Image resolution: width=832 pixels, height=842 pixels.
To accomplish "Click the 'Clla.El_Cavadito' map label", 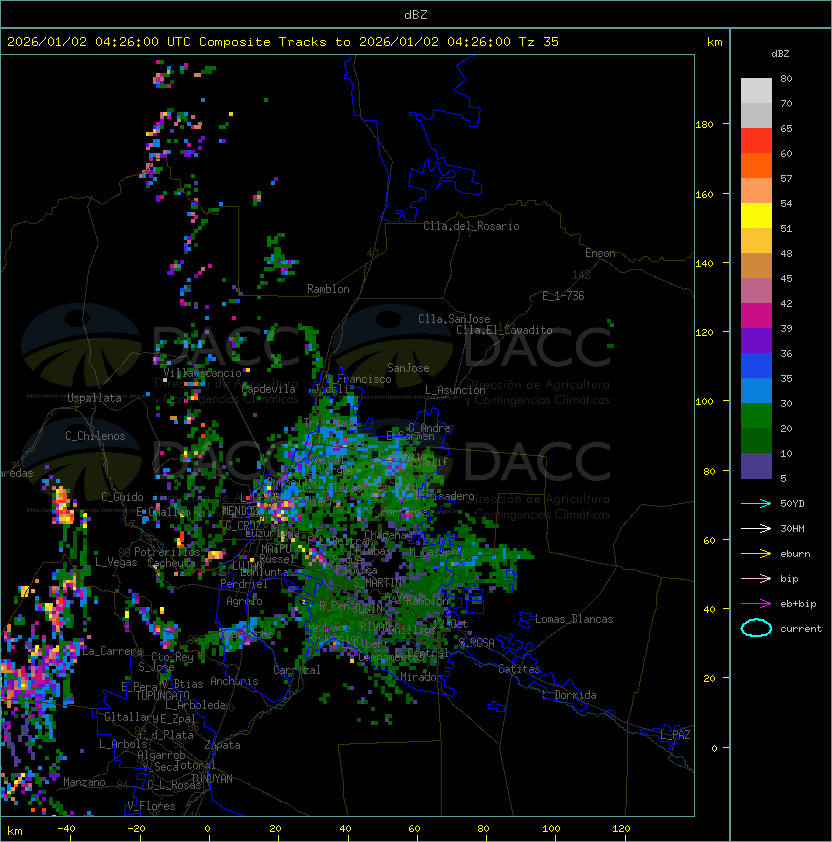I will pos(504,330).
